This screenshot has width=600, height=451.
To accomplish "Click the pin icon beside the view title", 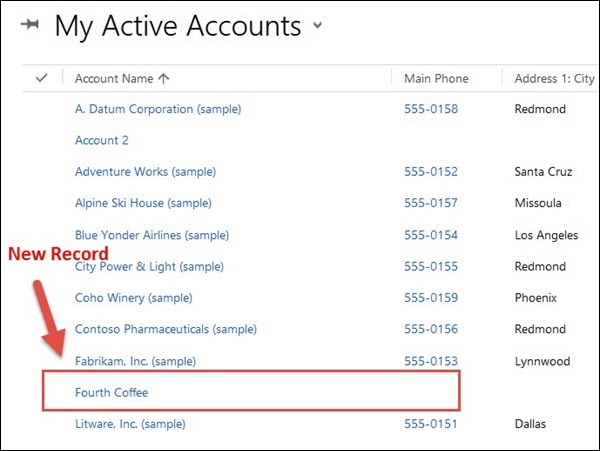I will [30, 25].
